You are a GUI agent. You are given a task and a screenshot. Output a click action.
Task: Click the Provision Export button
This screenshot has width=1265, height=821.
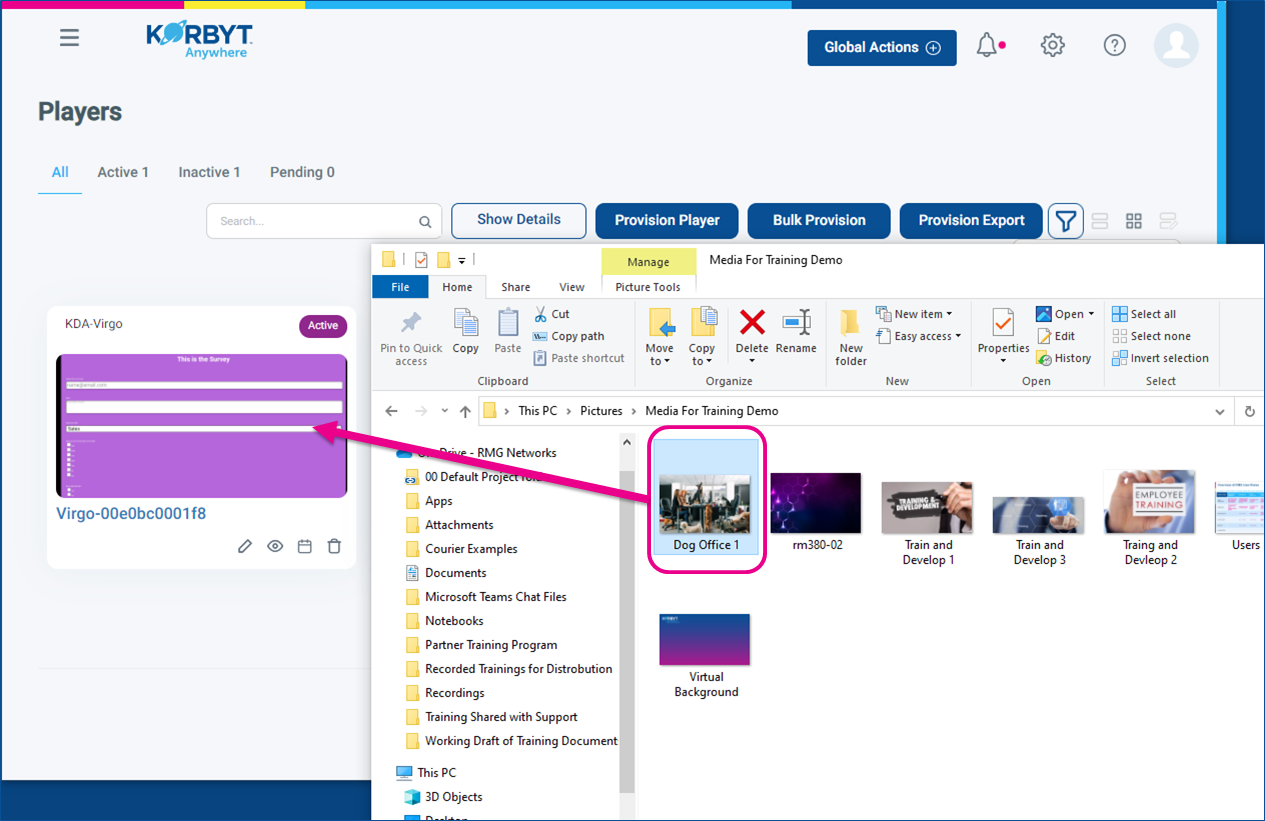coord(971,221)
